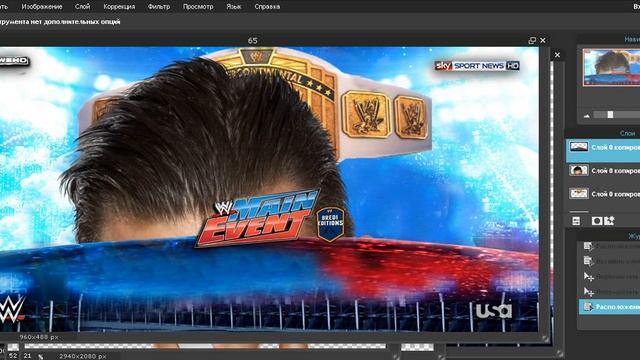
Task: Add a layer mask using the circle icon
Action: click(597, 221)
